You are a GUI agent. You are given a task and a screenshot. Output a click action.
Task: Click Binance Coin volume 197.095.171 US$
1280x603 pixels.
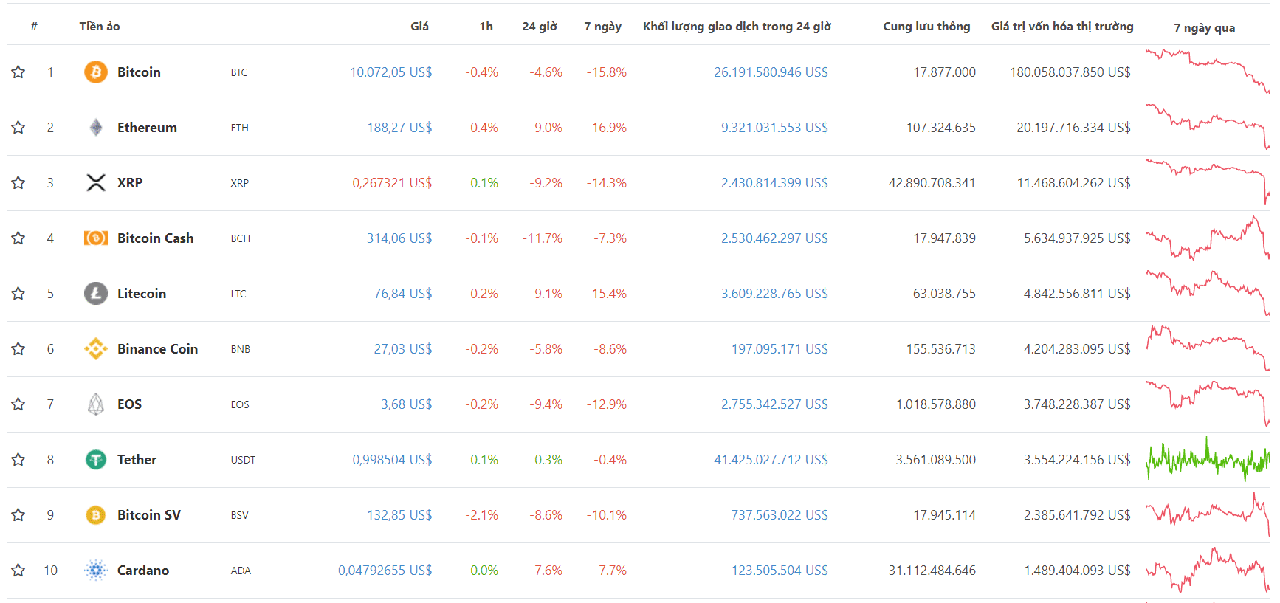pyautogui.click(x=779, y=349)
